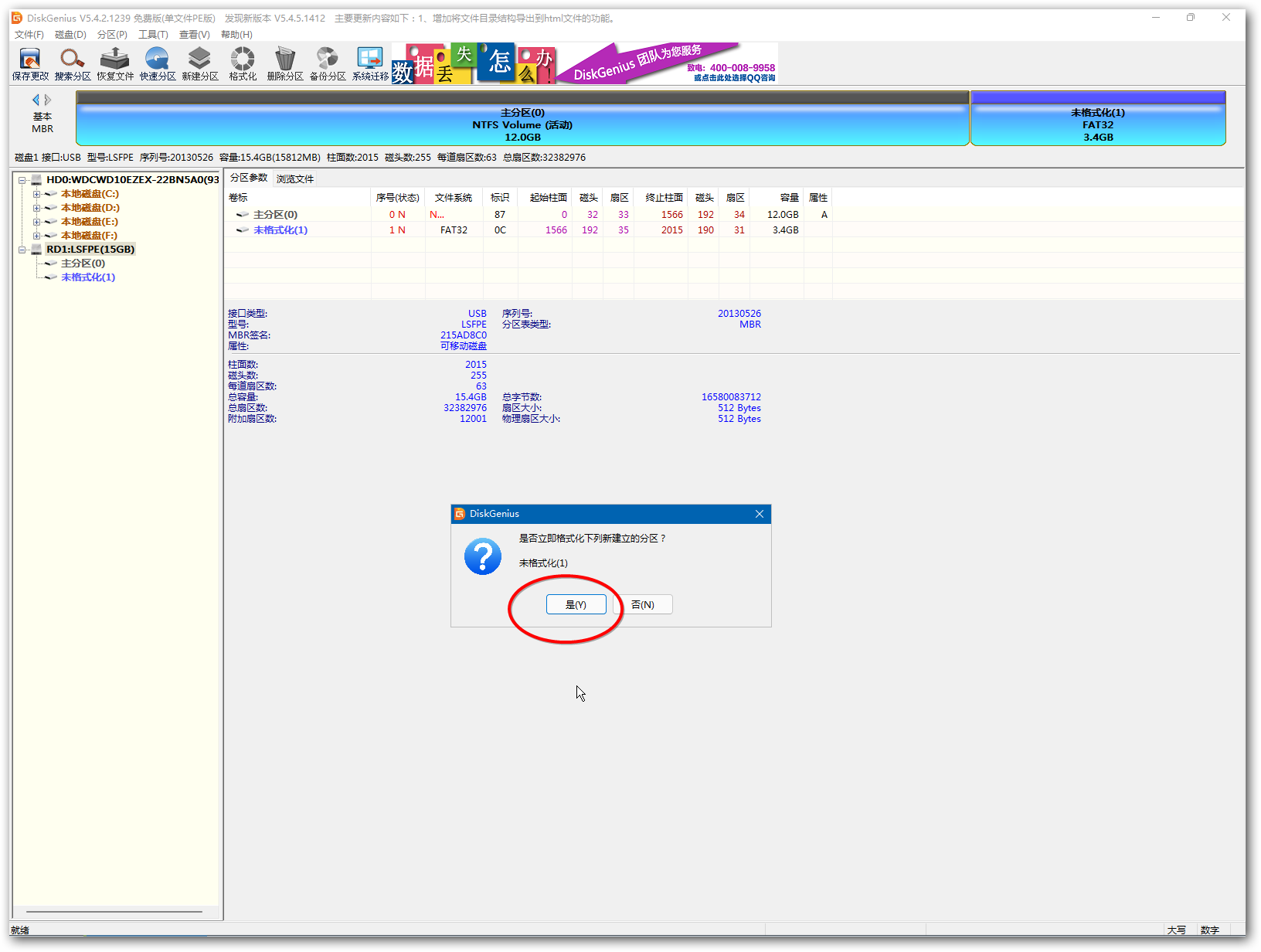The image size is (1261, 952).
Task: Click the FAT32 file system cell
Action: (454, 230)
